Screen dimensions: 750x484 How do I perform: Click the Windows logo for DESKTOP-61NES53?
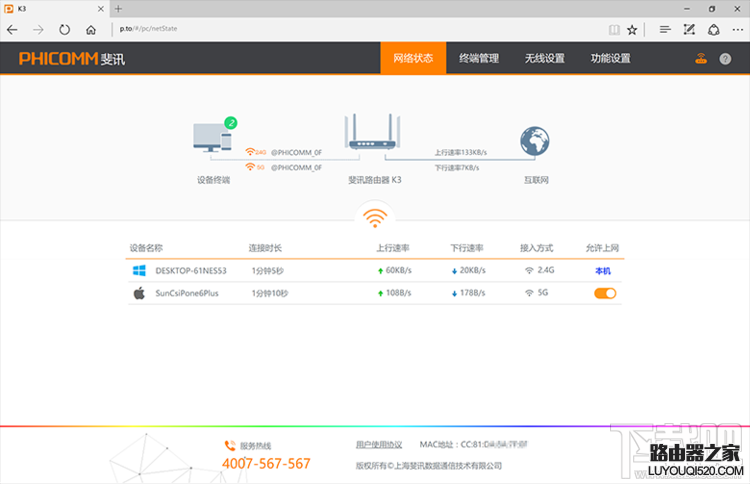139,270
